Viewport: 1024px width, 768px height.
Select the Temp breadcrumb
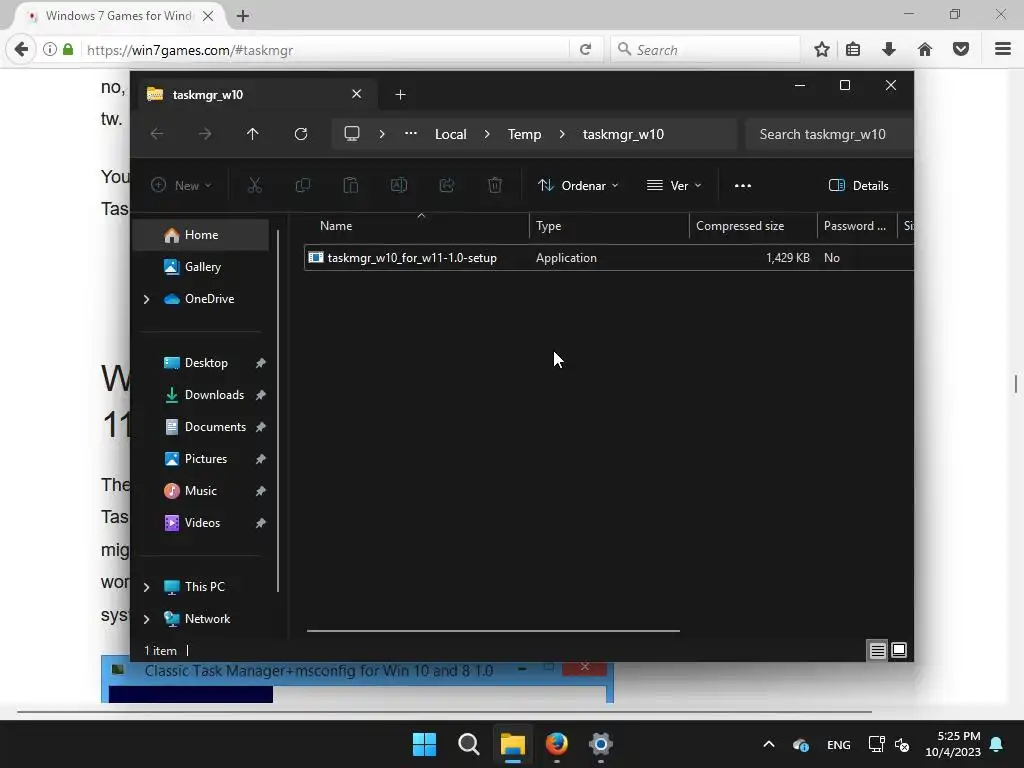pos(524,134)
